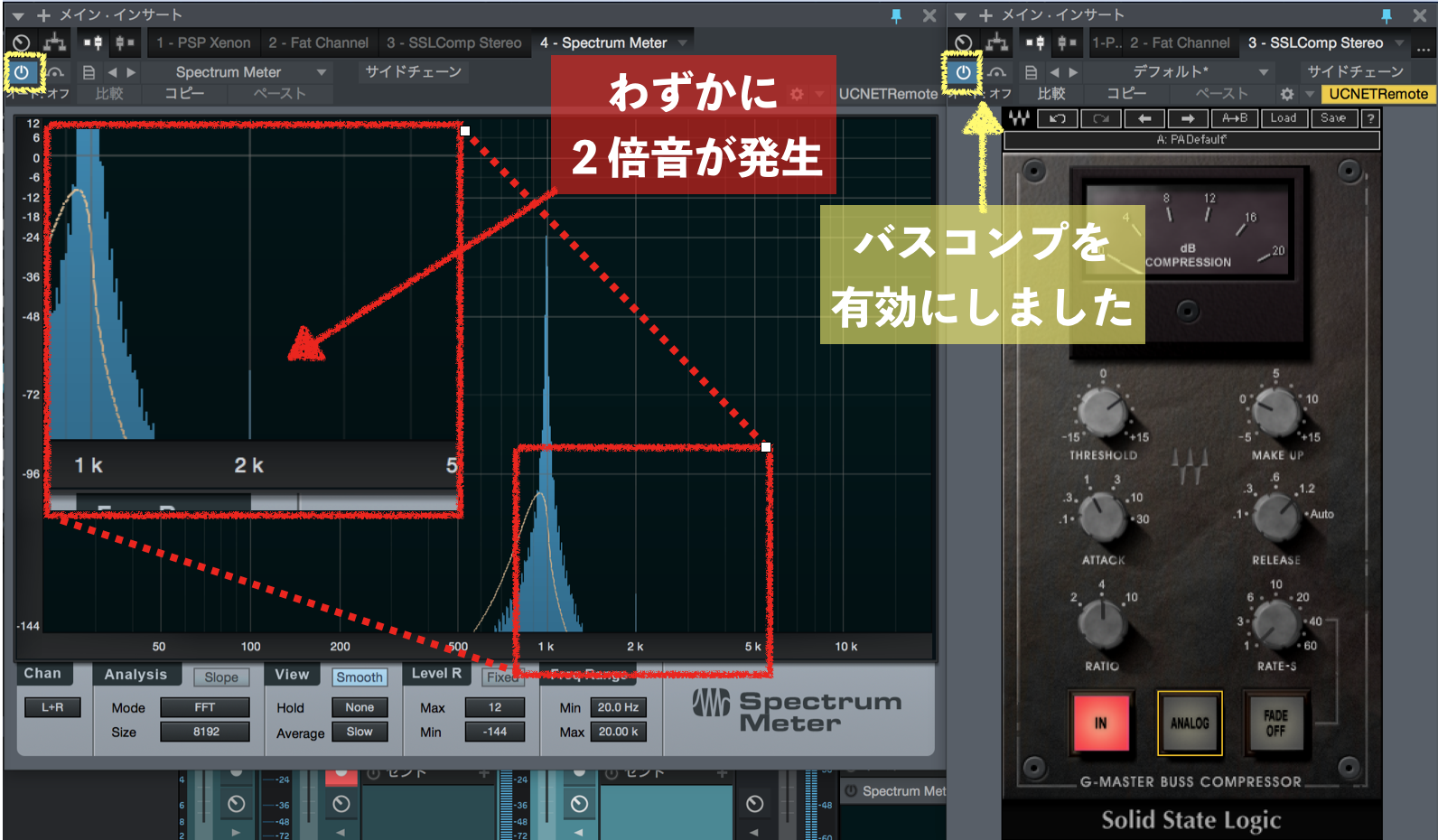Open preset file icon in Spectrum Meter window
Screen dimensions: 1438x840
89,72
